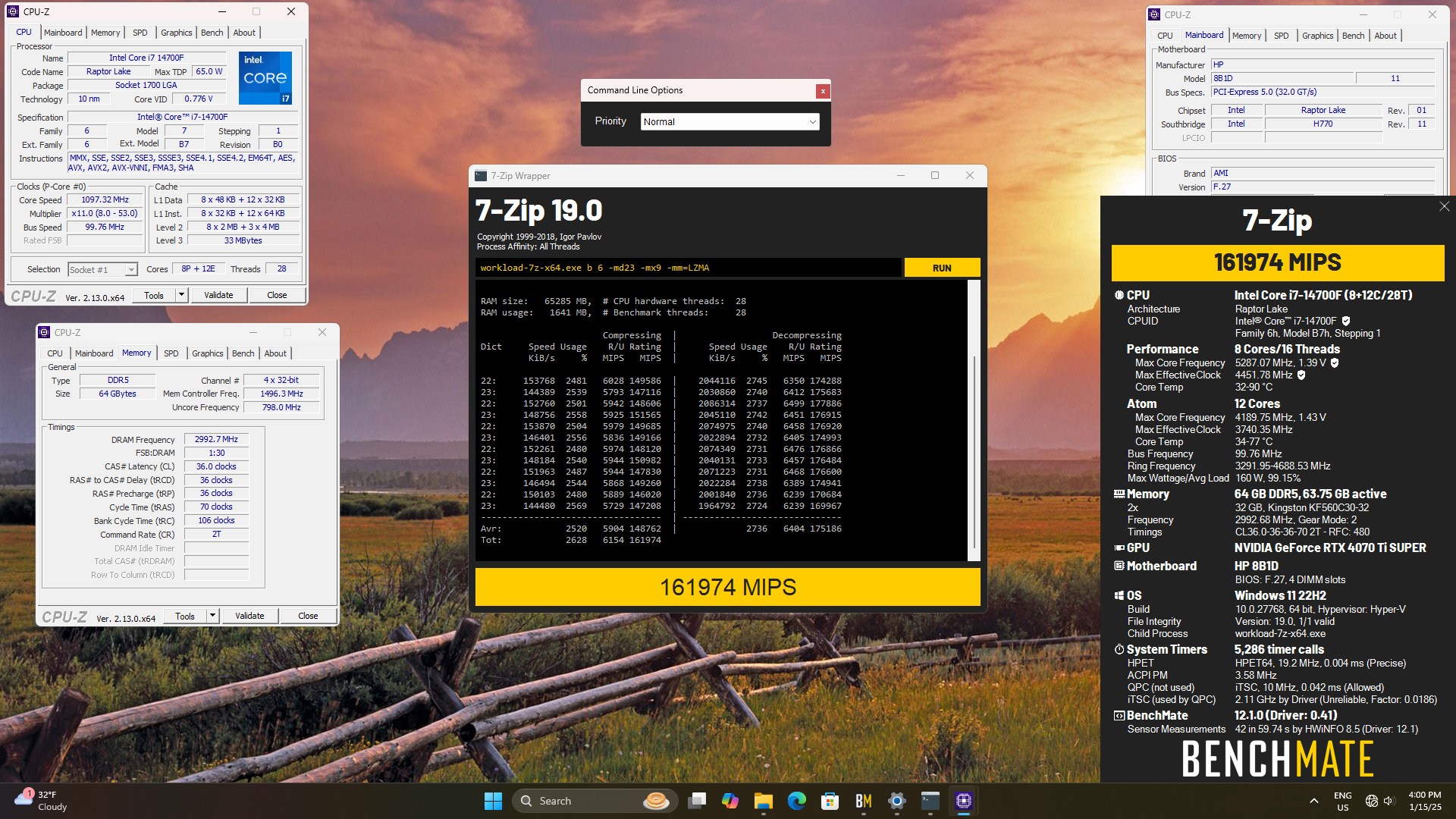
Task: Open Task View from the taskbar
Action: (697, 801)
